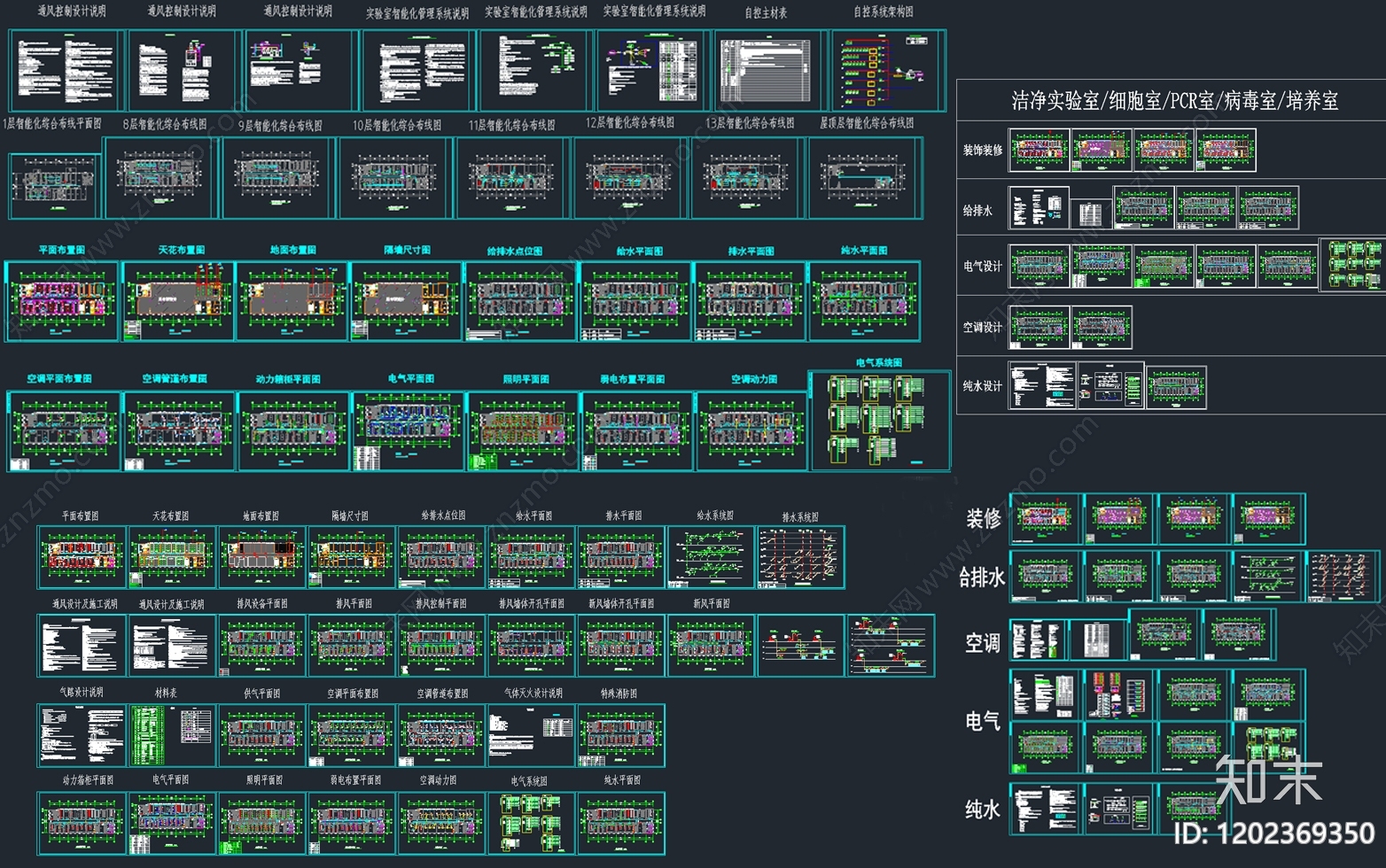Open the 自控系统架构图 drawing thumbnail
1386x868 pixels.
pos(888,71)
